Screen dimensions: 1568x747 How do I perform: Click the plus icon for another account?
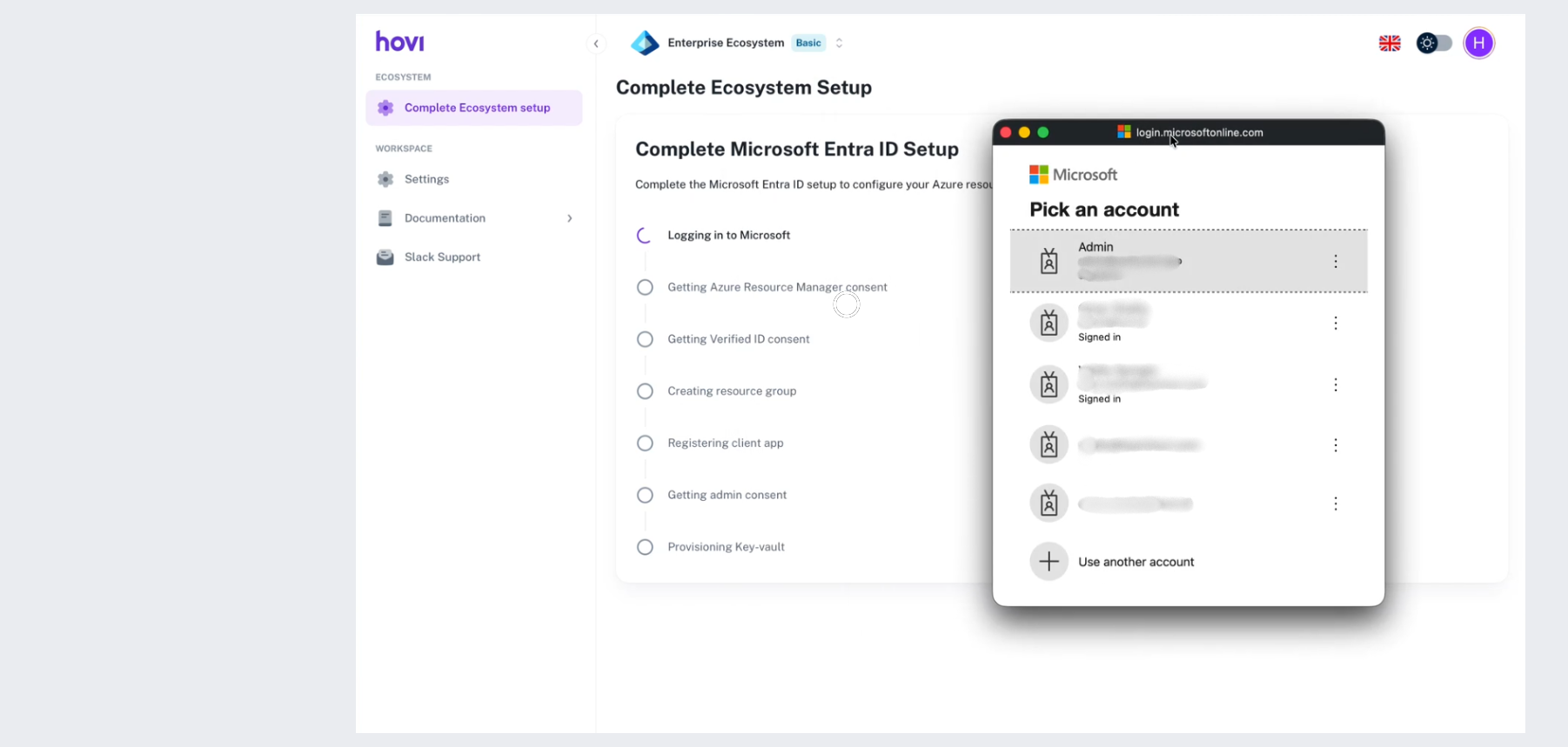(x=1049, y=562)
